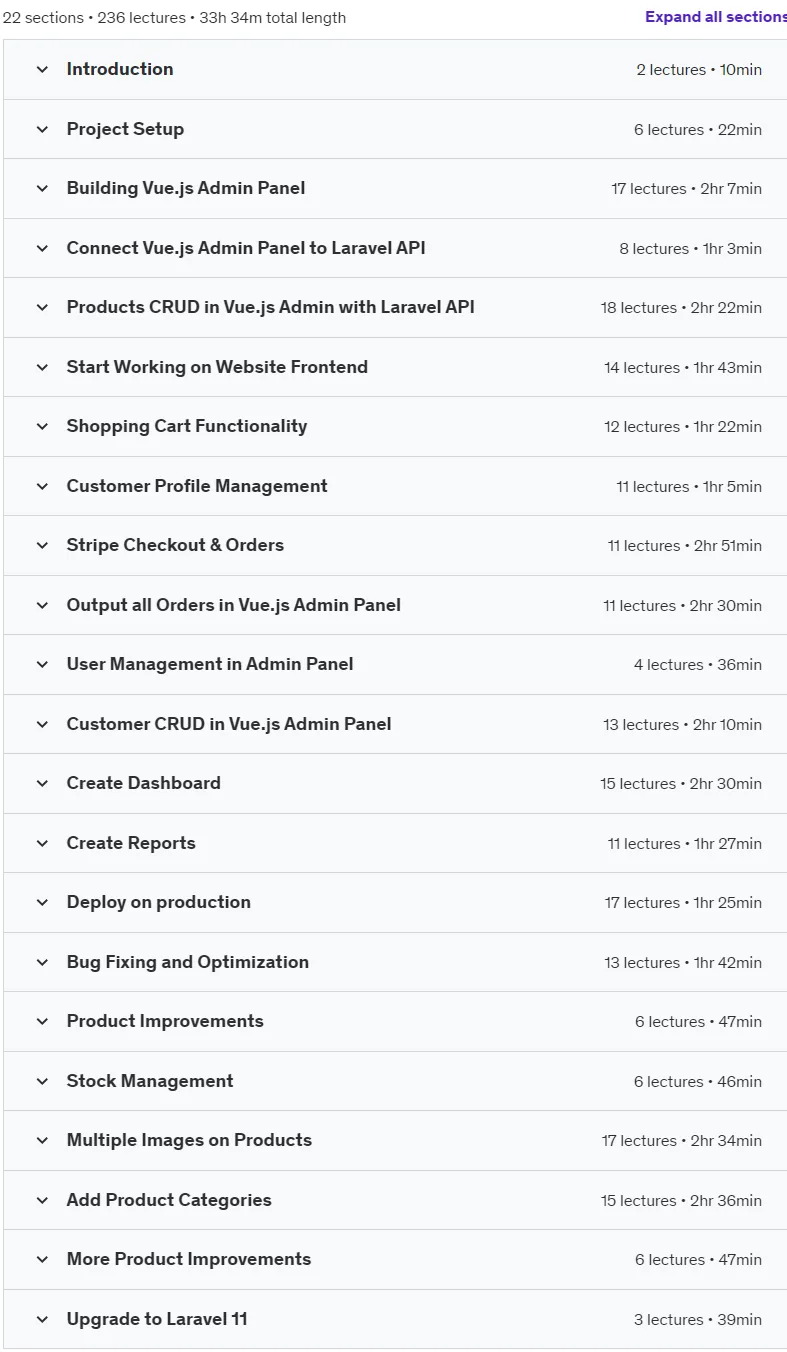Expand the Customer Profile Management section

click(395, 486)
